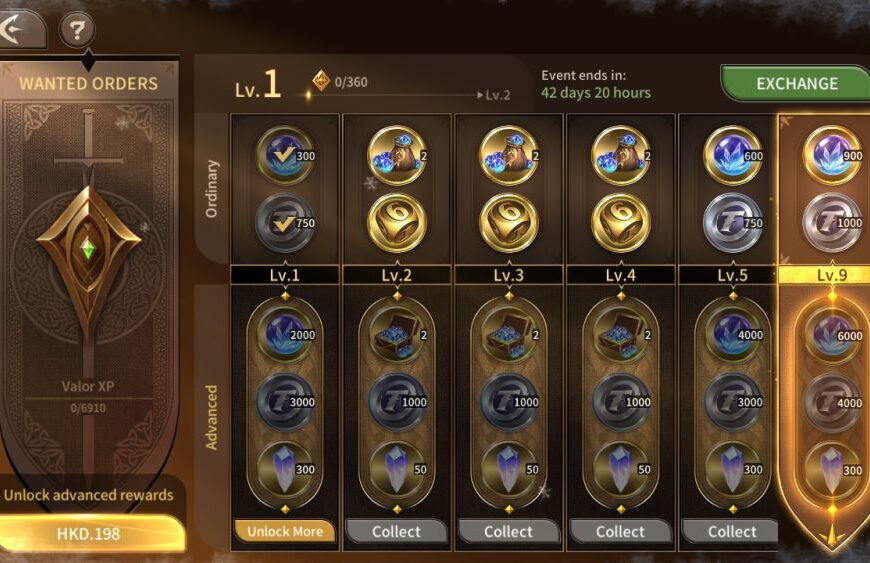Select the Lv.1 advanced 300 crystal shard

coord(285,469)
